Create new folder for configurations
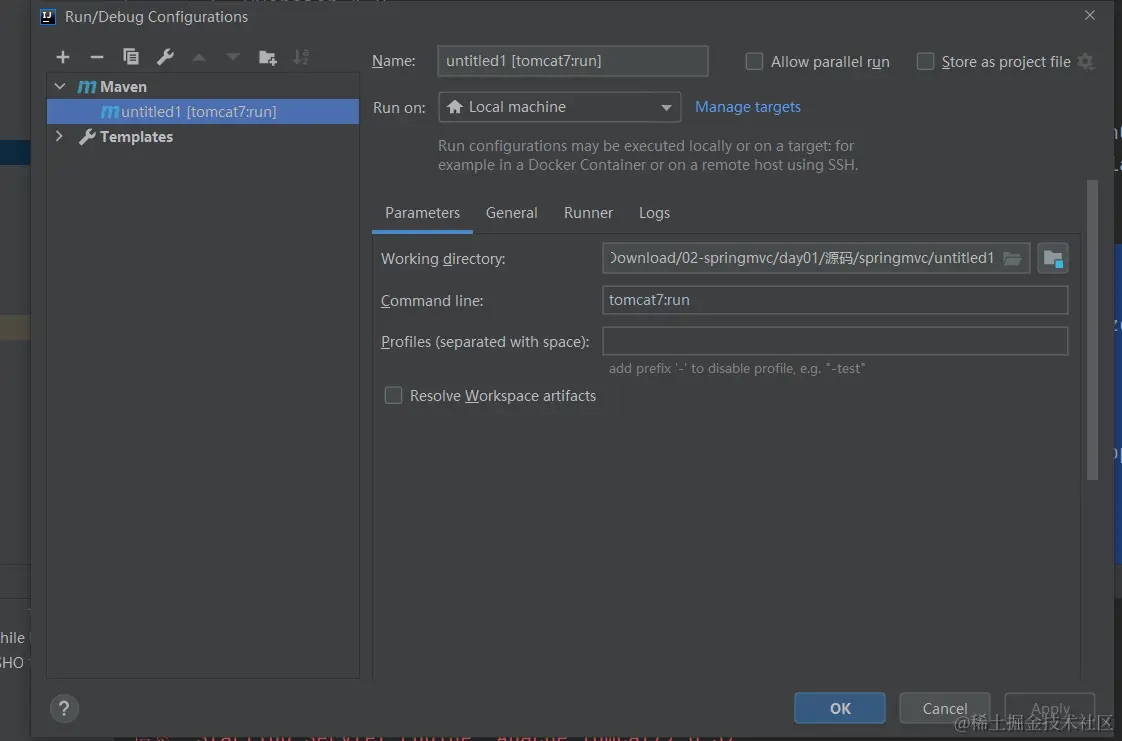 click(x=268, y=58)
